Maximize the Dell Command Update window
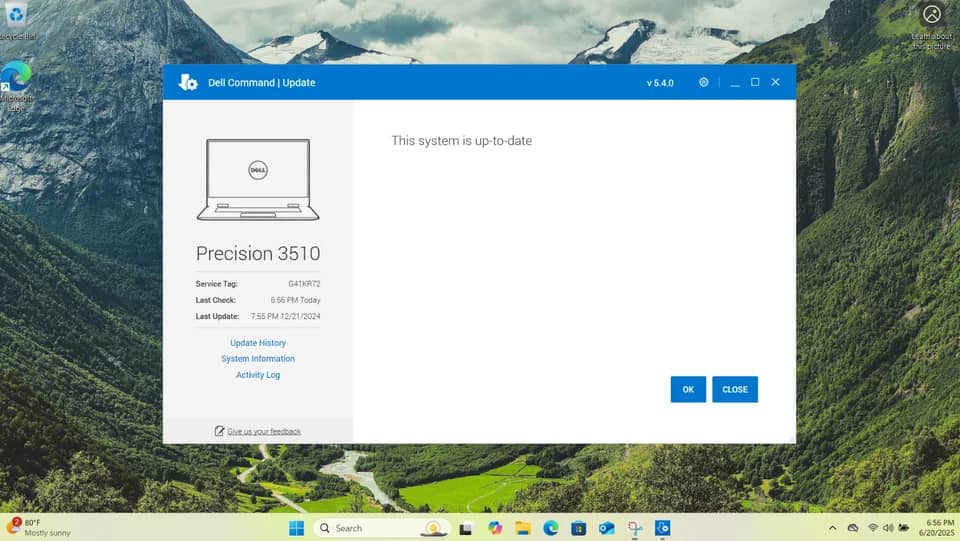 click(755, 82)
